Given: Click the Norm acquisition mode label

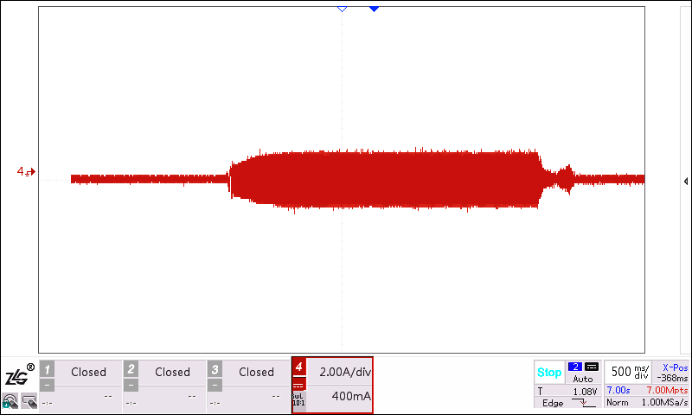Looking at the screenshot, I should [617, 403].
